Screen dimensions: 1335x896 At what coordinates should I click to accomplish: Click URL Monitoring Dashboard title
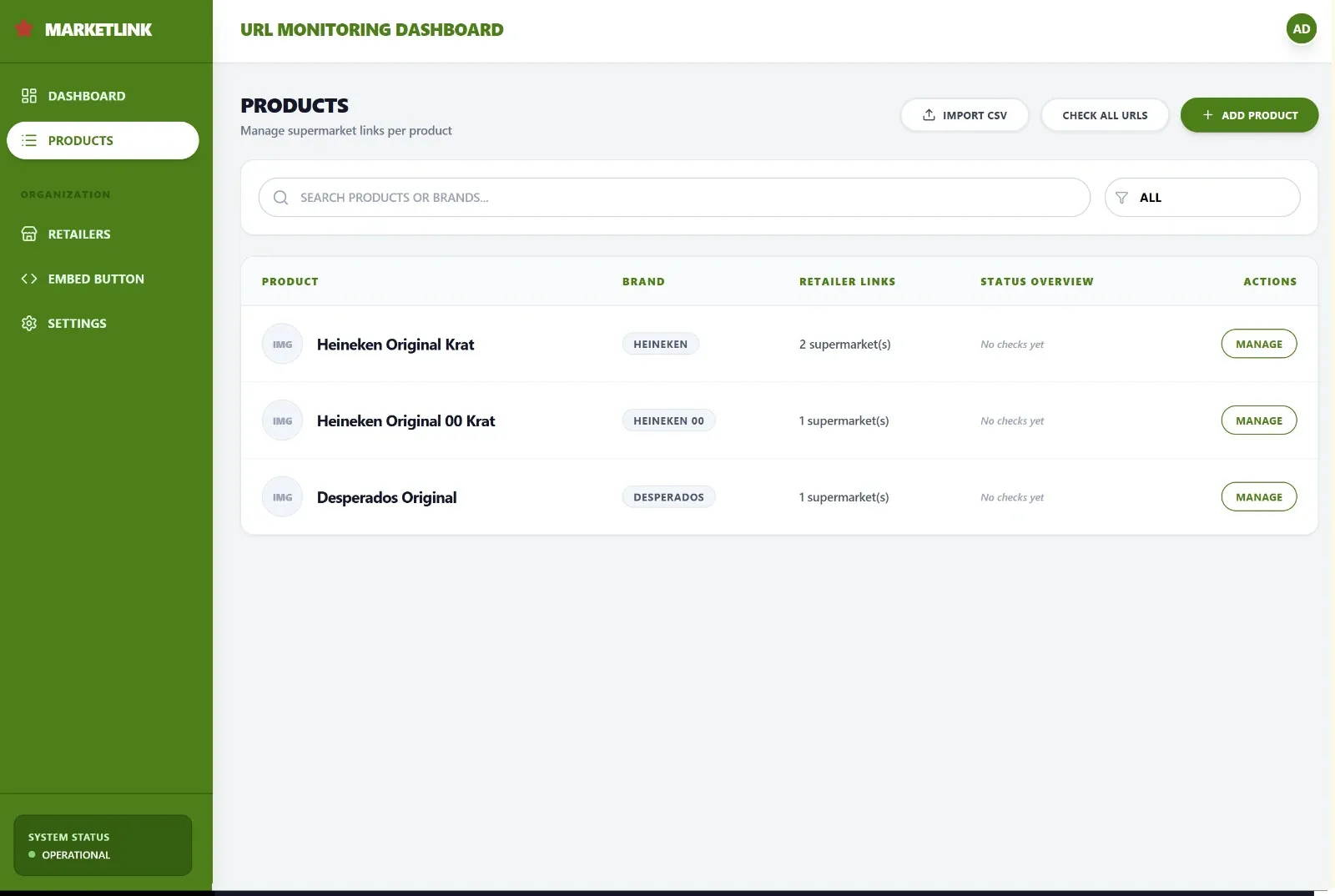pos(372,30)
